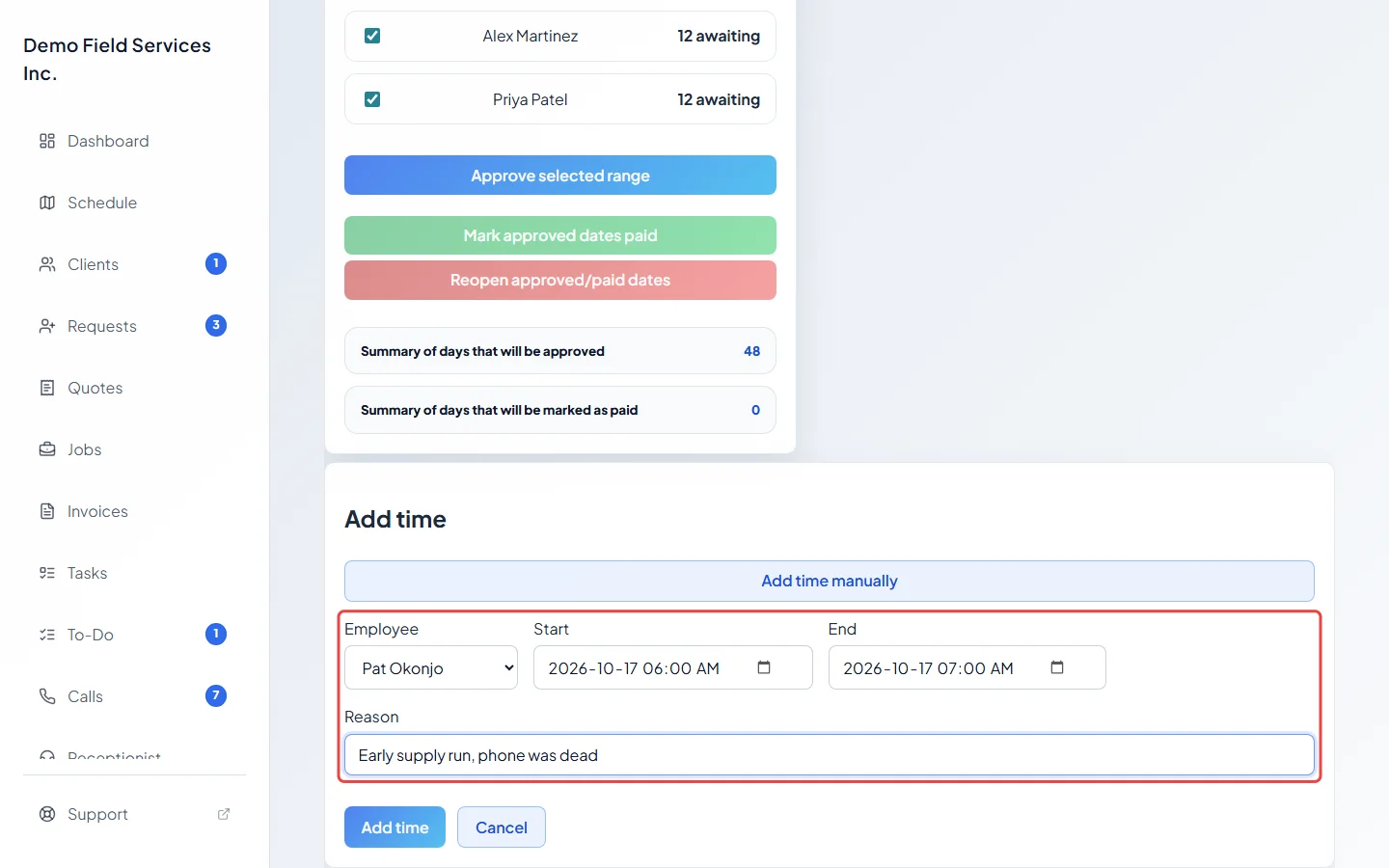Click the Cancel button

coord(502,827)
